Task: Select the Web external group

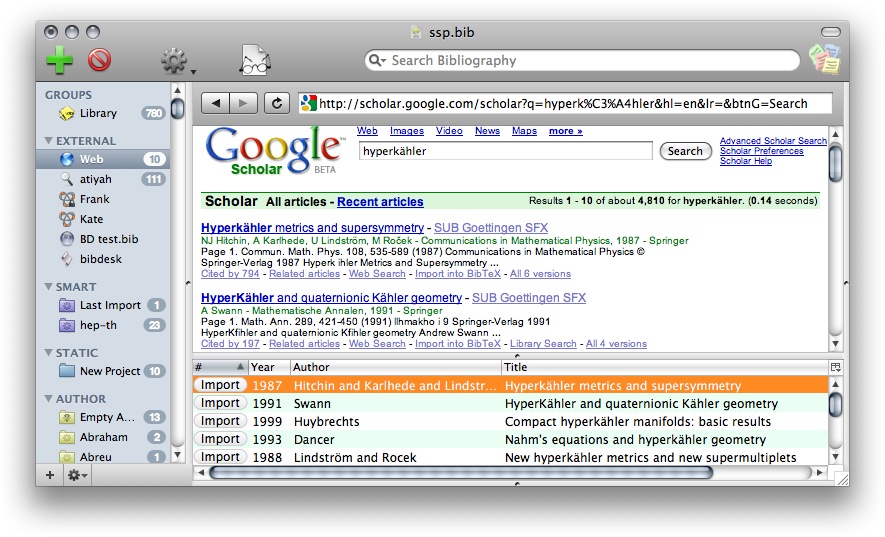Action: click(103, 159)
